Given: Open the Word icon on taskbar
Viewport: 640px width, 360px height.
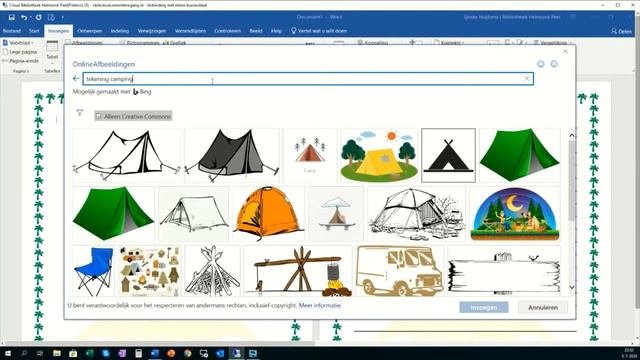Looking at the screenshot, I should click(155, 353).
